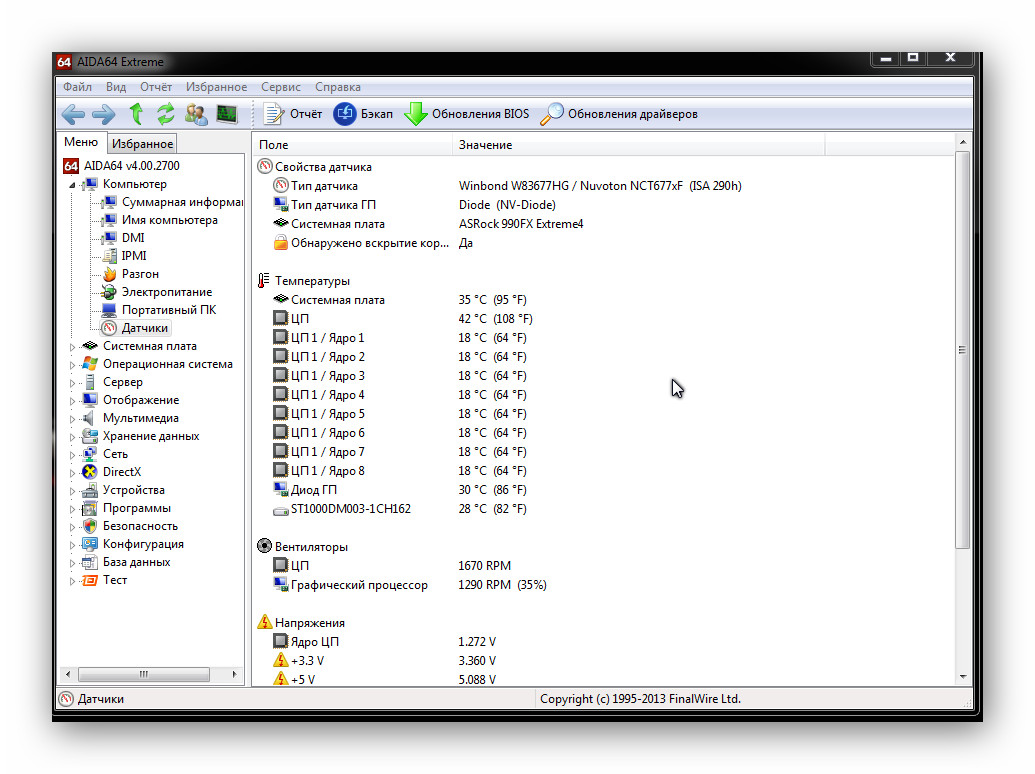Expand the Операционная система node

72,364
